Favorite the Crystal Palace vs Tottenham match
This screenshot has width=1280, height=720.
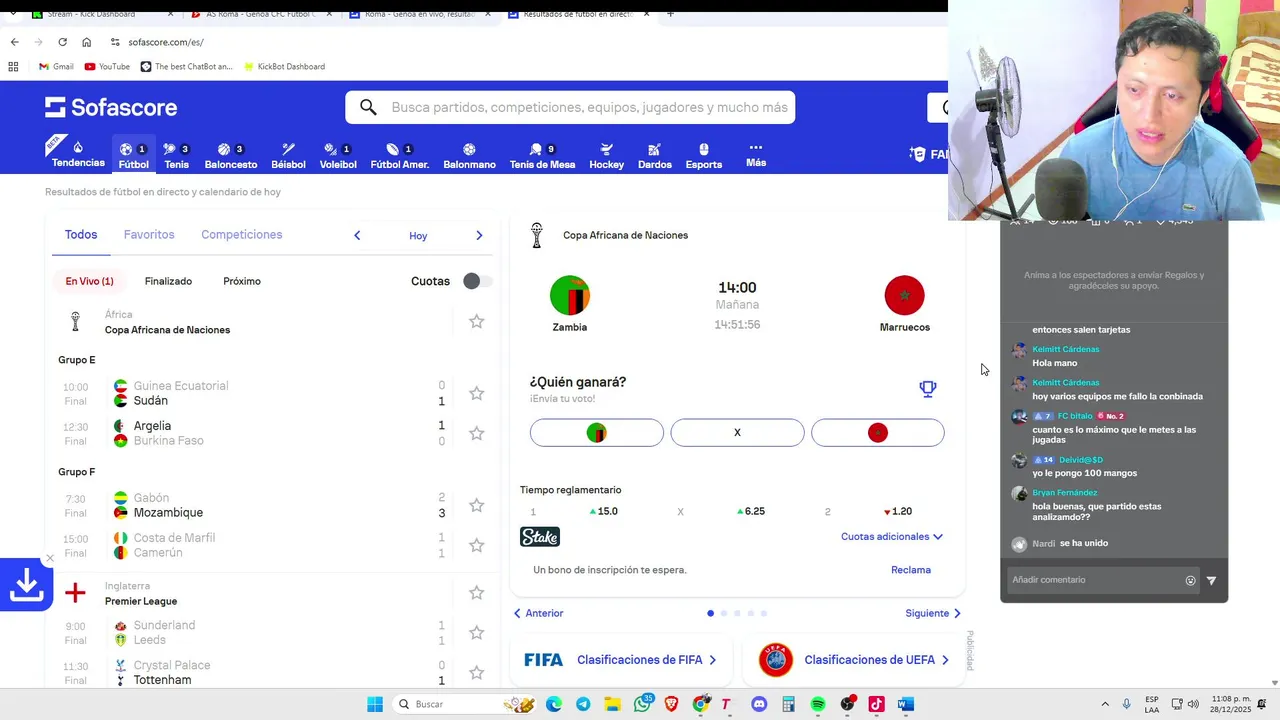tap(477, 672)
